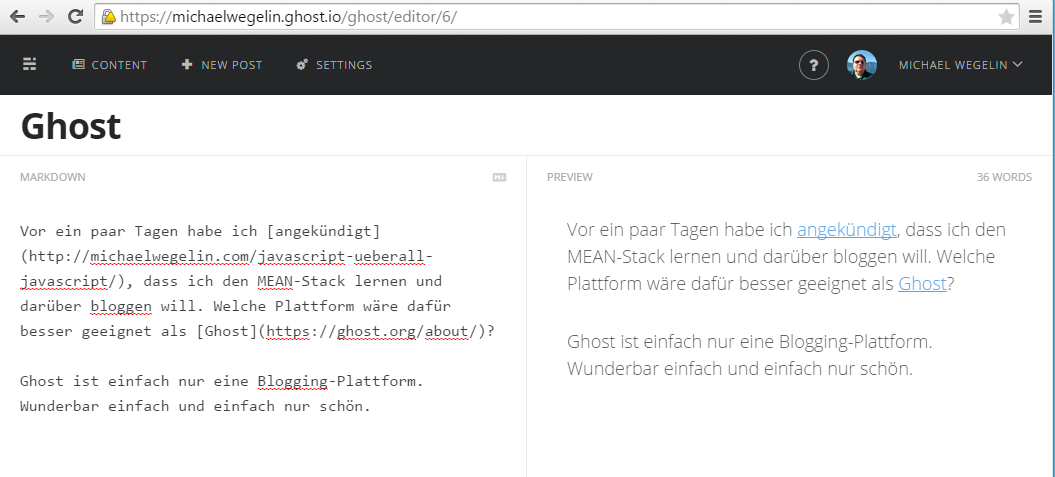Click the user avatar picture
1055x477 pixels.
(x=861, y=65)
